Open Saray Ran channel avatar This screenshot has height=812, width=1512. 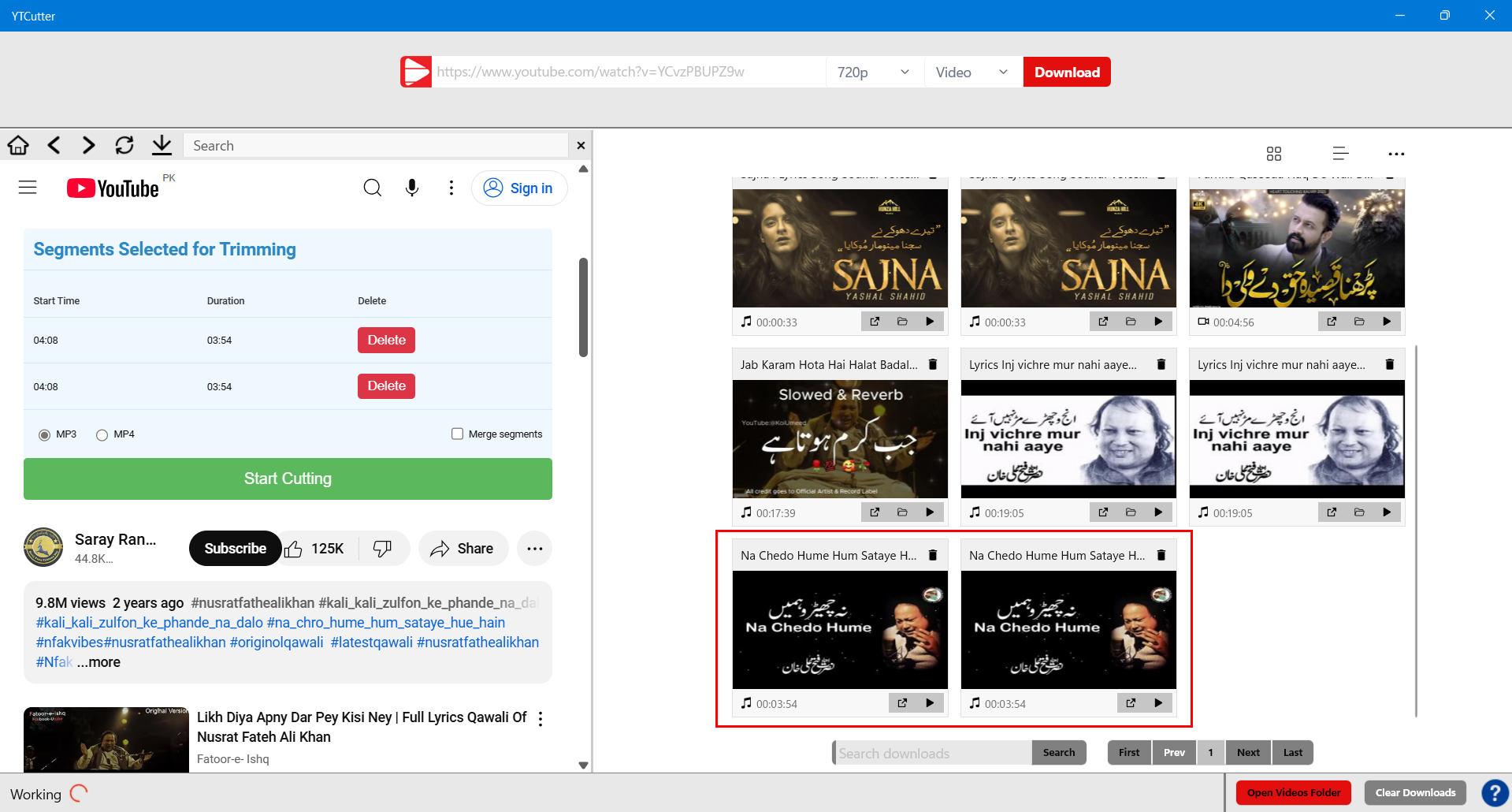point(43,547)
